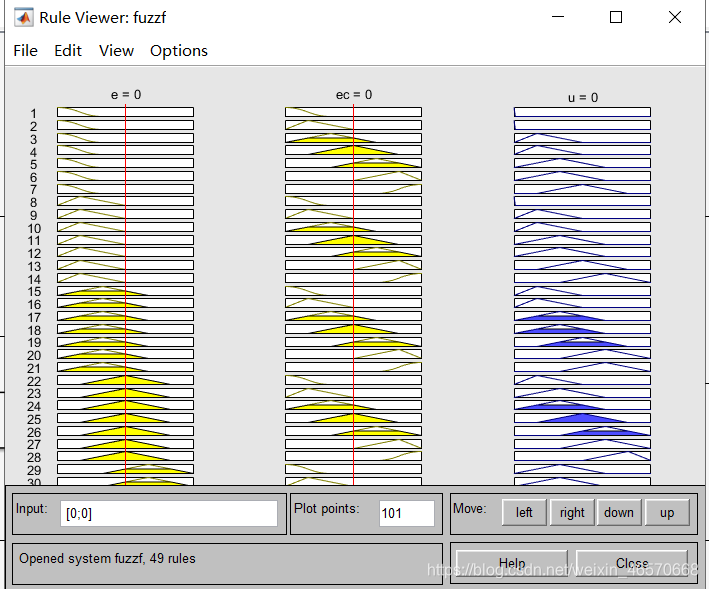Click the ec input plot of rule 18
709x589 pixels.
tap(354, 329)
